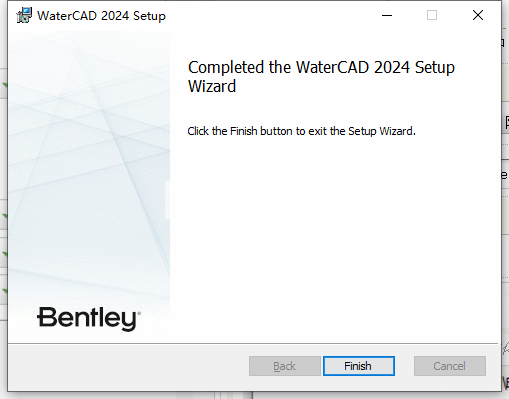Image resolution: width=509 pixels, height=399 pixels.
Task: Click the gray footer bar left of Back
Action: click(x=128, y=367)
